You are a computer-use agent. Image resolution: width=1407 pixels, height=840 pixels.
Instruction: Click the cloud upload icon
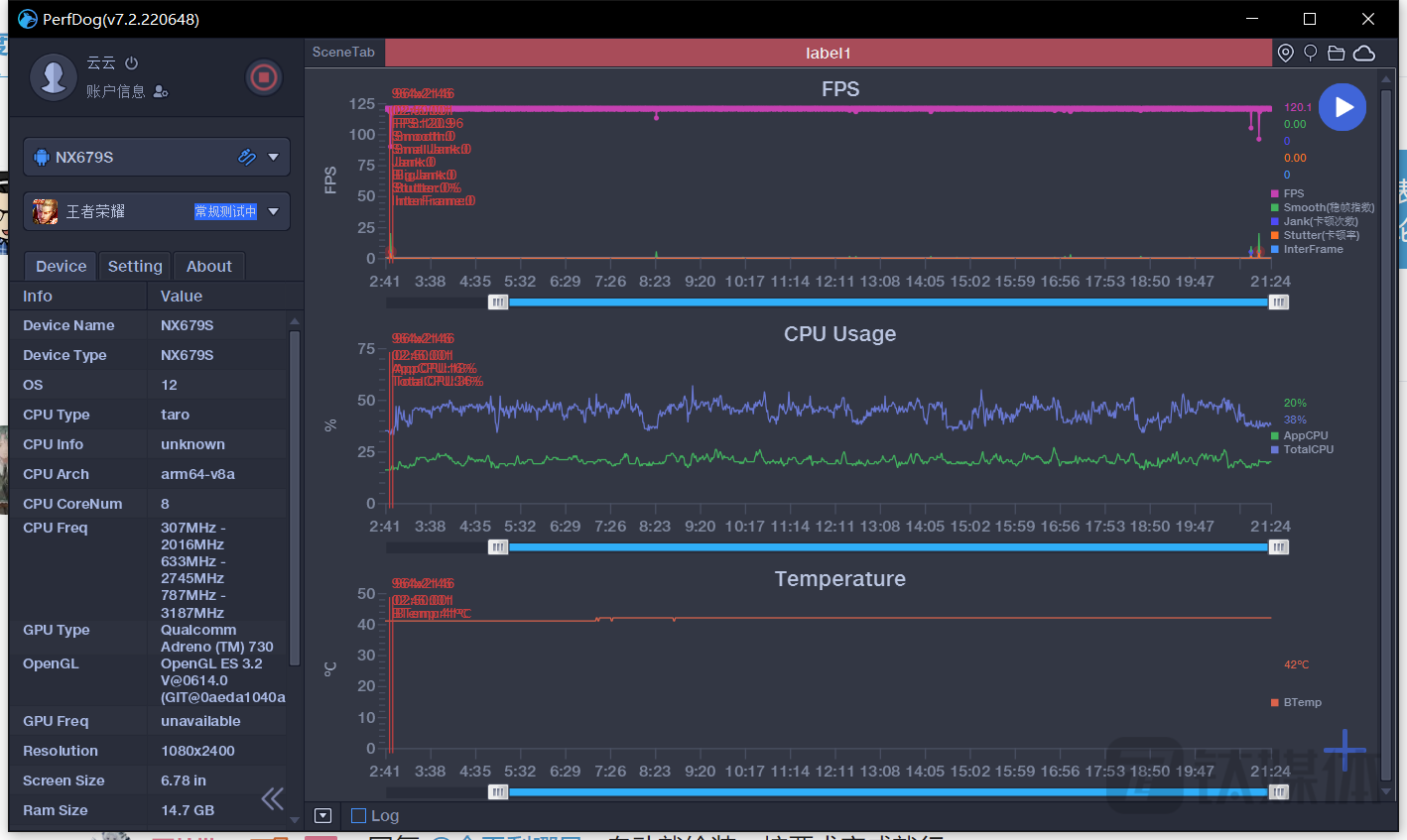coord(1364,54)
